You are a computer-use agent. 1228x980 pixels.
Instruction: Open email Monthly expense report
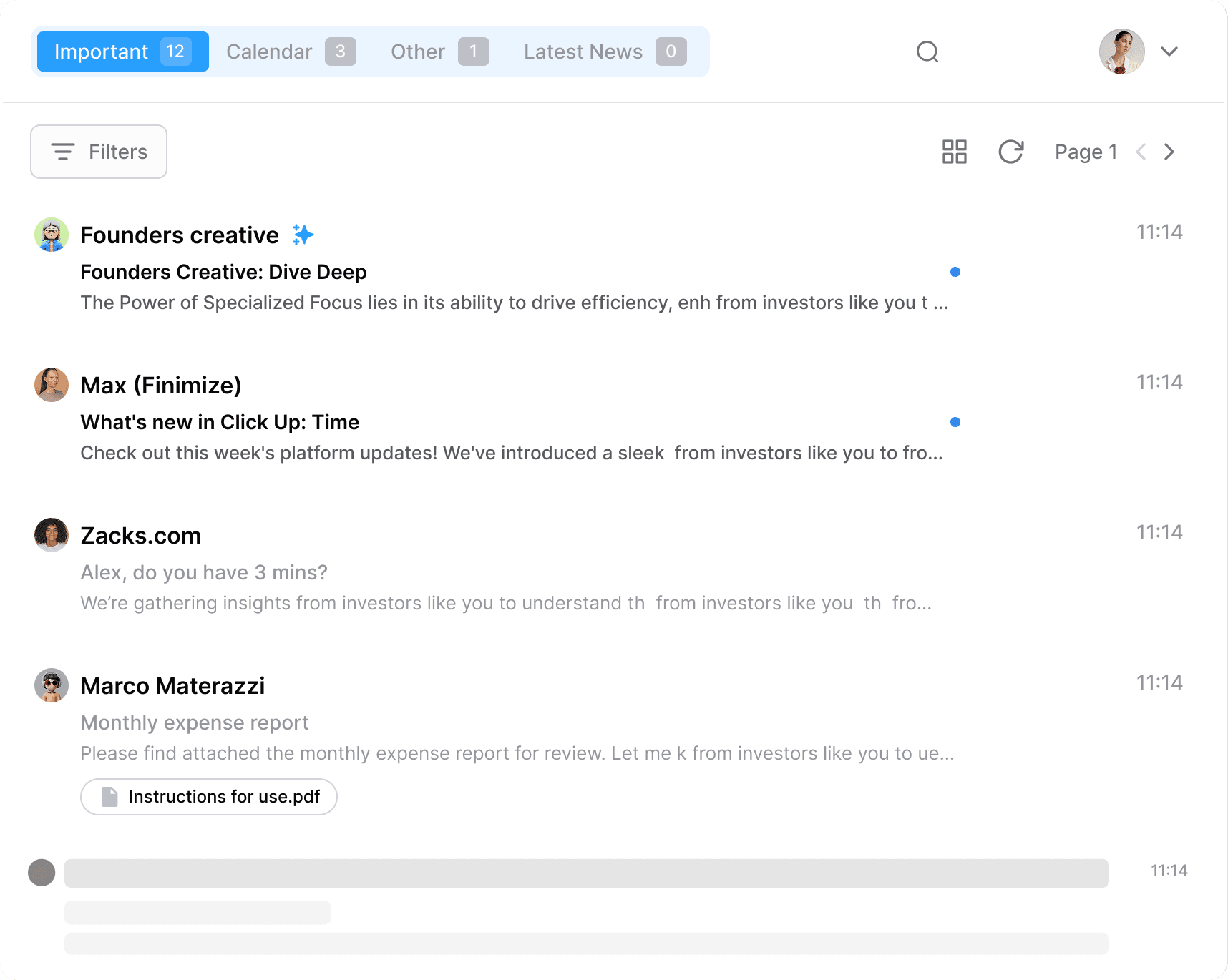click(x=195, y=722)
